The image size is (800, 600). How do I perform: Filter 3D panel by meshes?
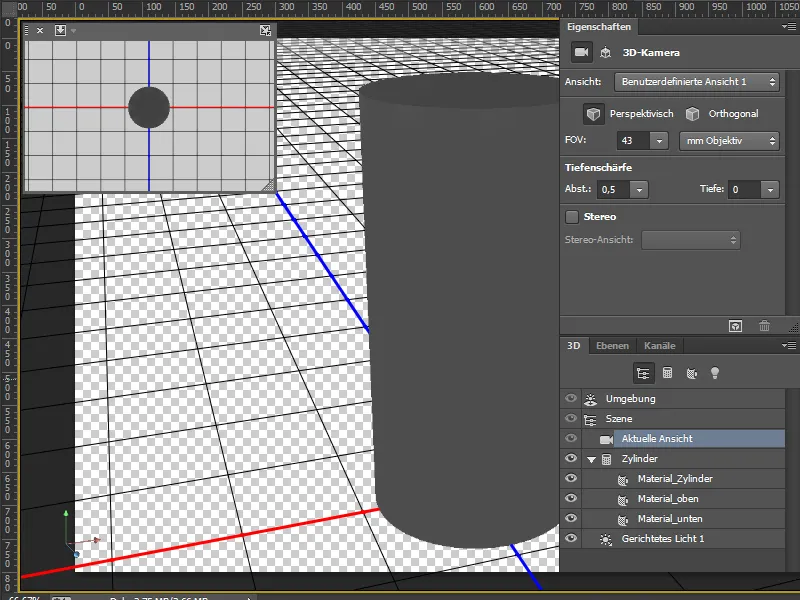[x=667, y=373]
